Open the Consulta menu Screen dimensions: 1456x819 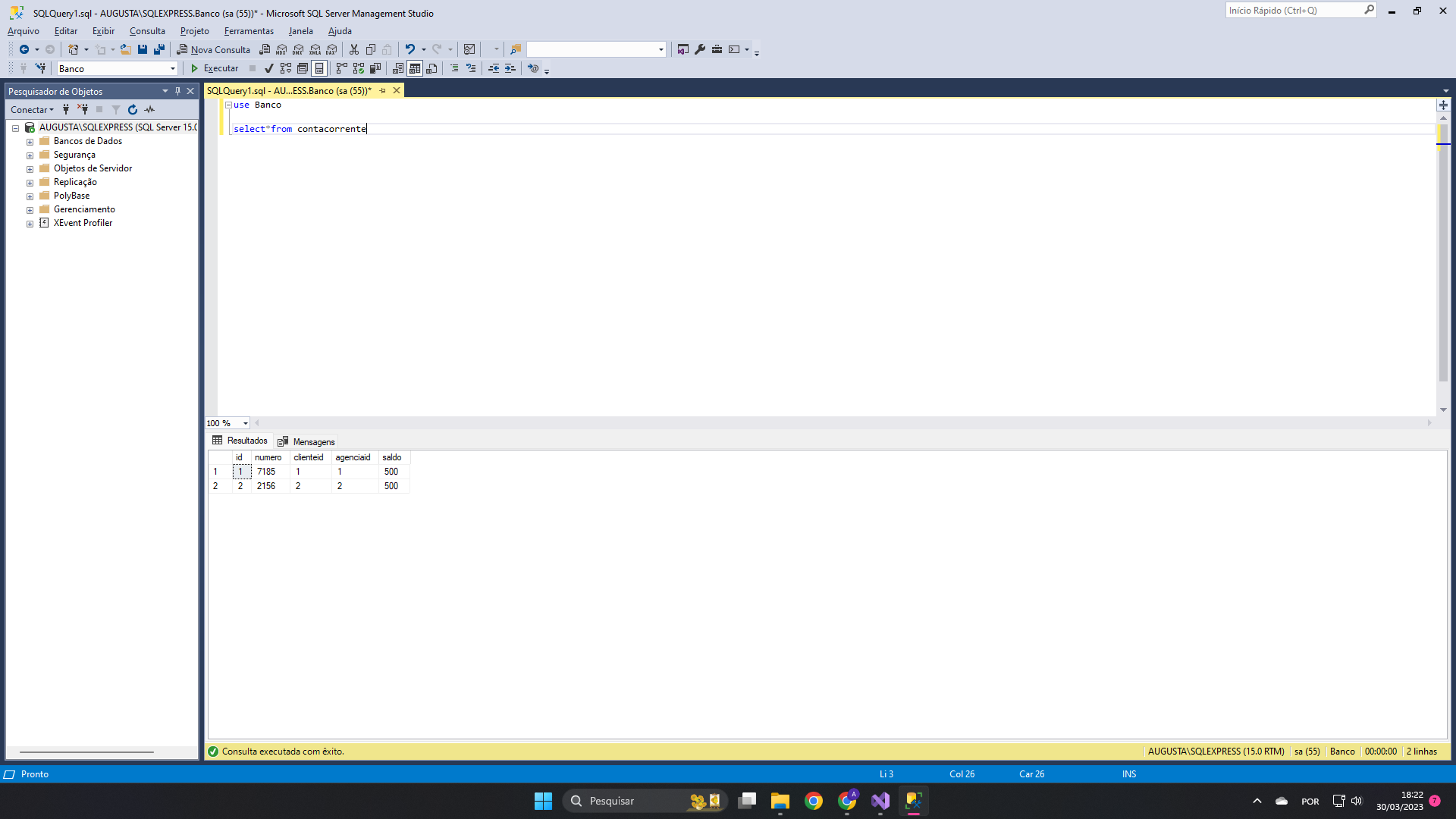147,31
